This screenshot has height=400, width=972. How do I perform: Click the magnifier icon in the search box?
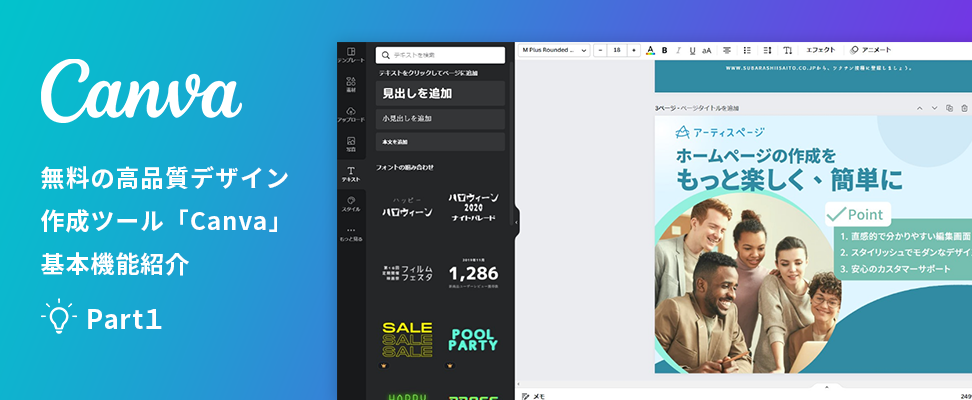pos(386,55)
